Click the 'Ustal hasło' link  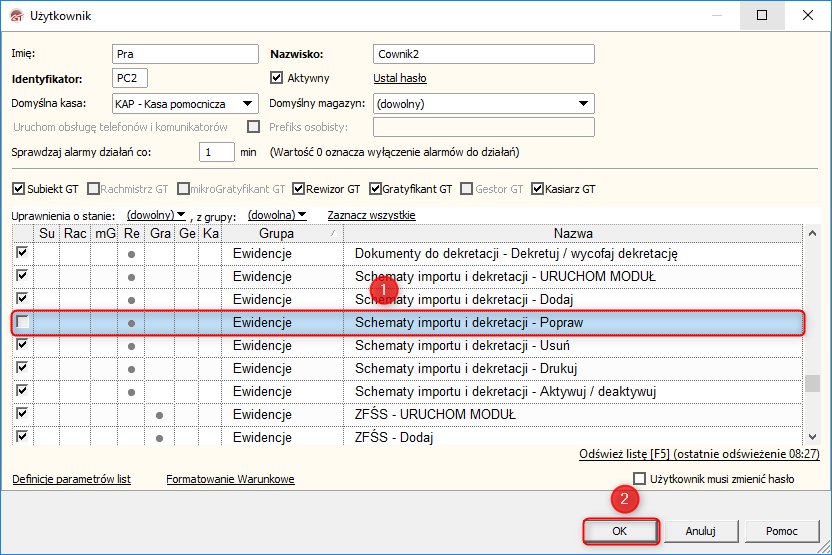(x=400, y=78)
